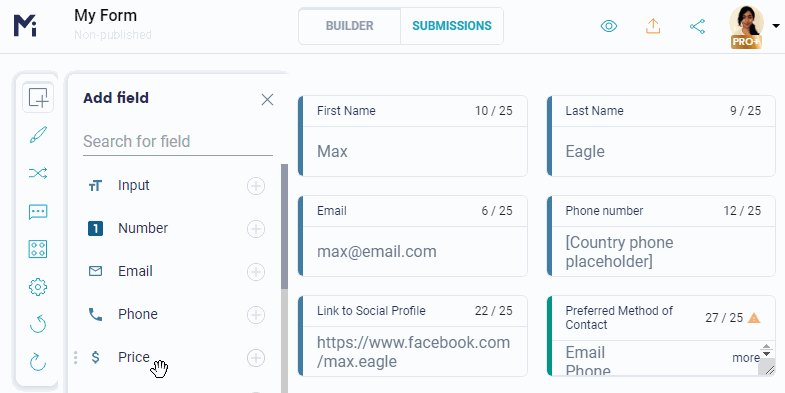Add the Price field with plus button
The width and height of the screenshot is (785, 393).
point(256,357)
